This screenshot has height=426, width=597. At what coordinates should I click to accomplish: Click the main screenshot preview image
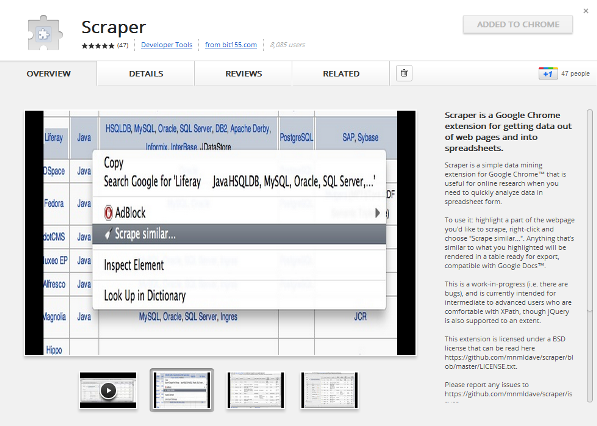[x=220, y=233]
